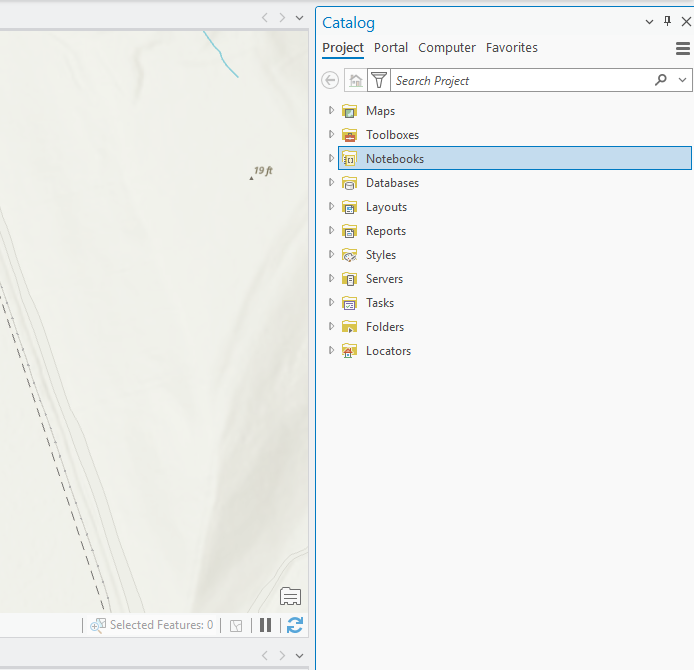Image resolution: width=694 pixels, height=670 pixels.
Task: Toggle auto-hide pin for Catalog pane
Action: tap(667, 21)
